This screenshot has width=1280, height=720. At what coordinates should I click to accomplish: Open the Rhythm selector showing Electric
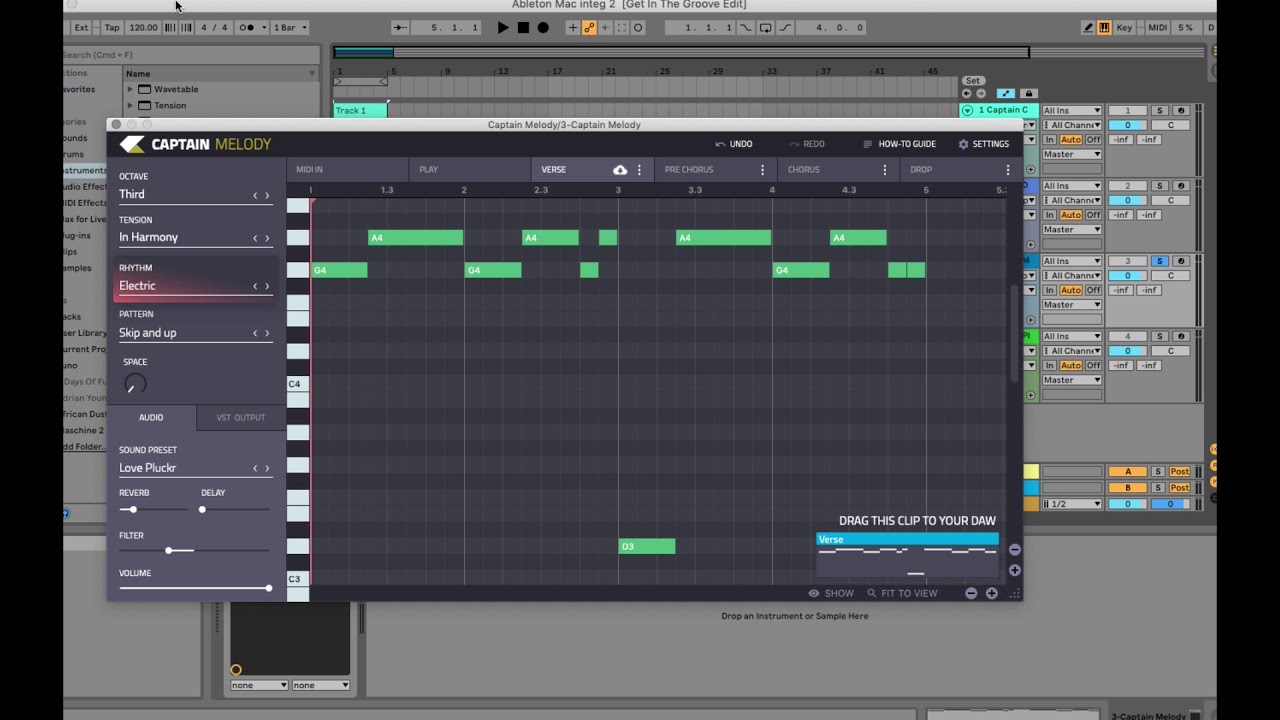coord(195,286)
